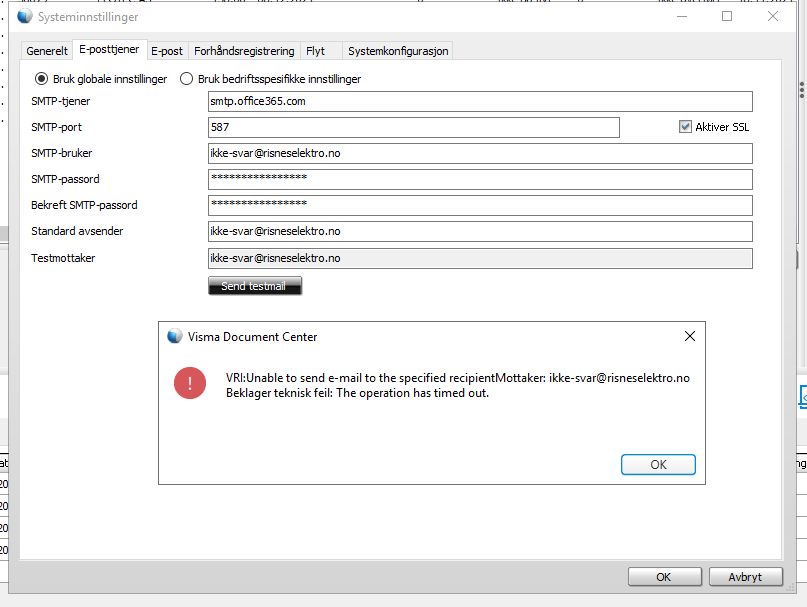This screenshot has width=807, height=607.
Task: Click the Aktiver SSL label text
Action: [x=722, y=127]
